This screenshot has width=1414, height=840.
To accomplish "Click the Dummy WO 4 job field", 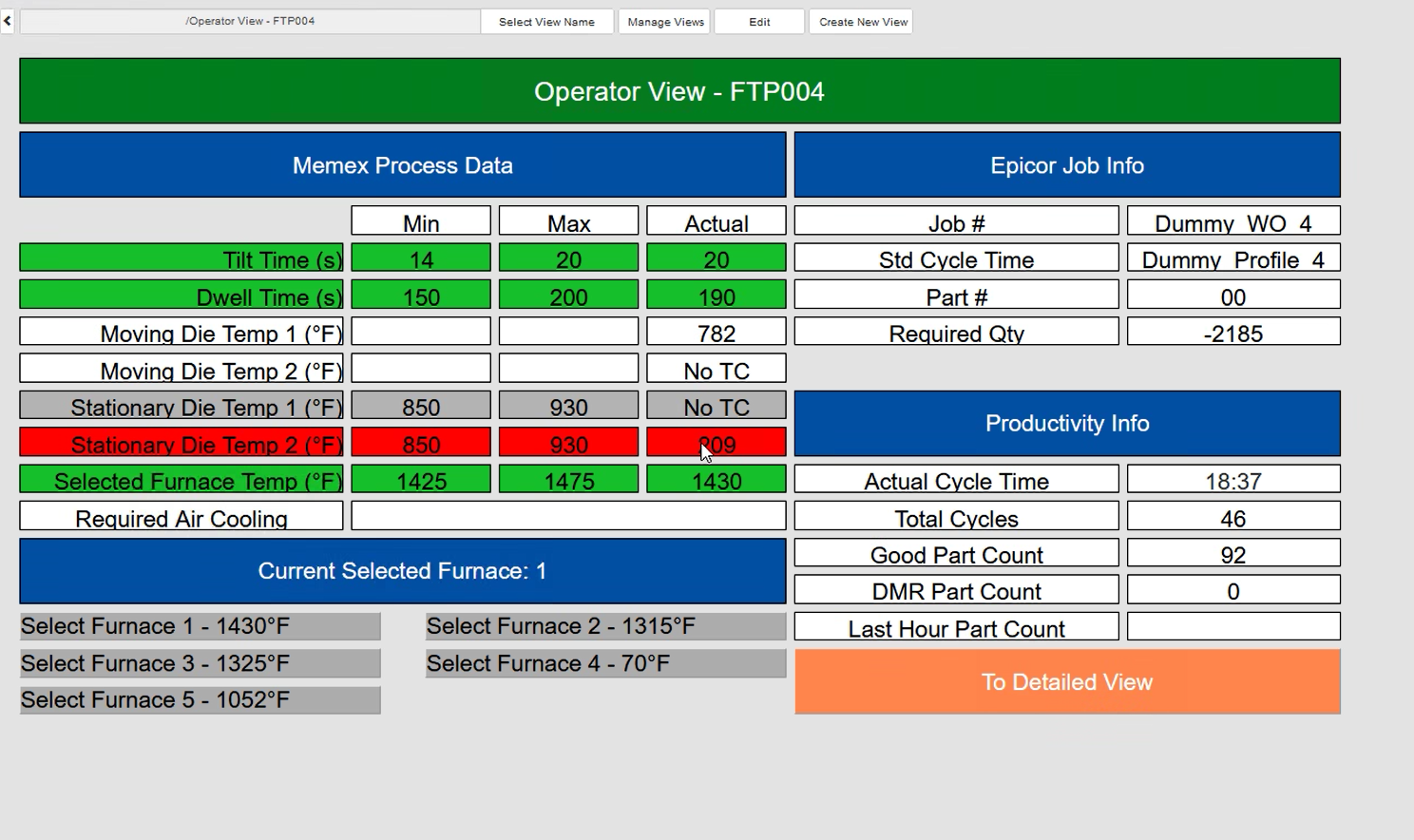I will (1232, 222).
